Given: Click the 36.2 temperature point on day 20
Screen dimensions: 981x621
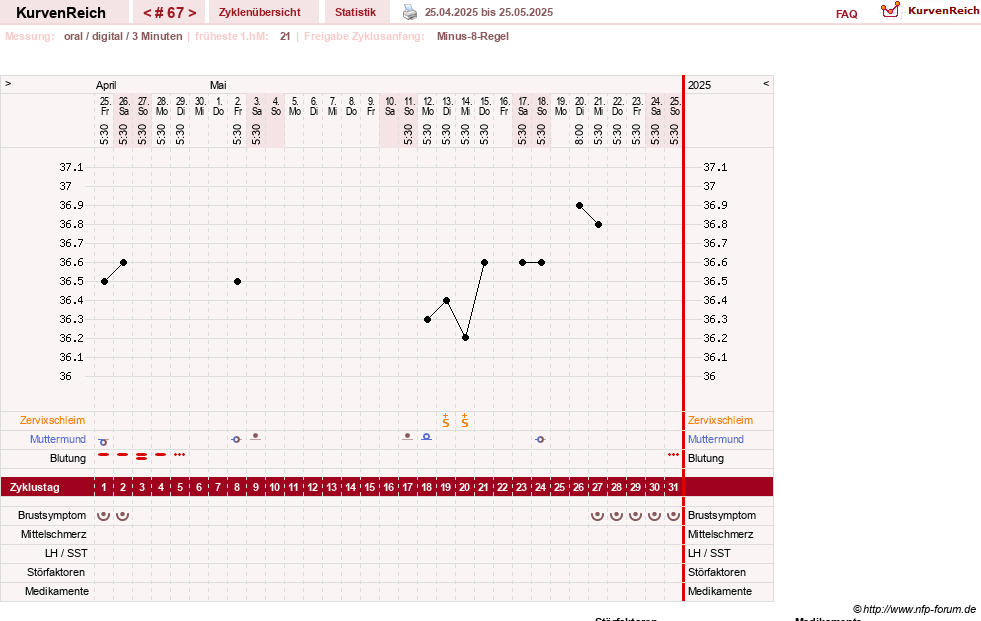Looking at the screenshot, I should pyautogui.click(x=465, y=338).
